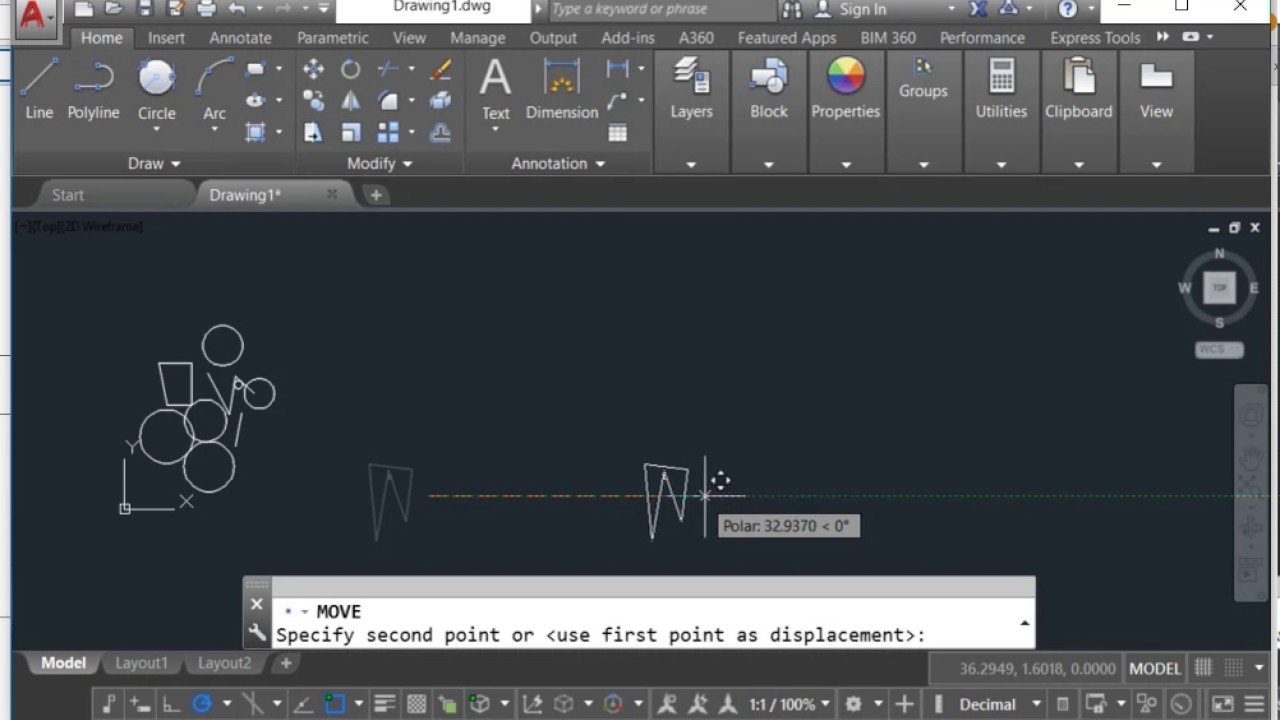Click the WCS coordinate system label
The height and width of the screenshot is (720, 1280).
[1219, 350]
